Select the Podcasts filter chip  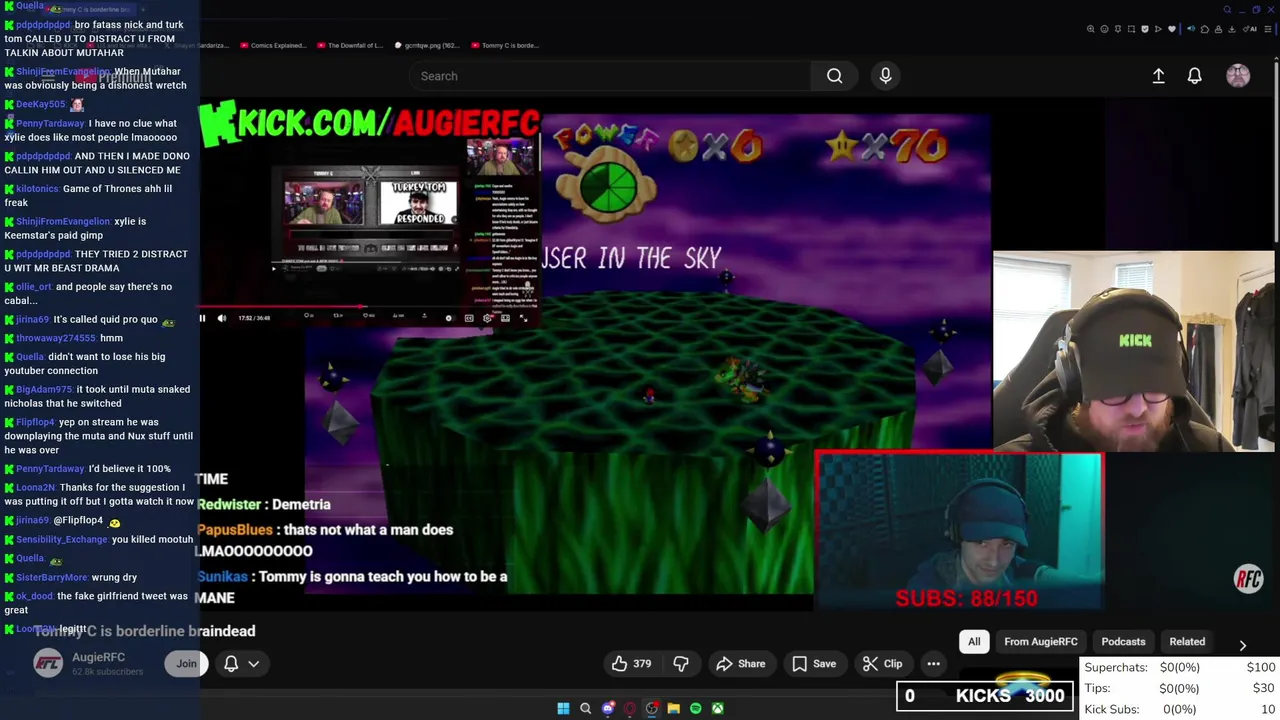(x=1123, y=641)
